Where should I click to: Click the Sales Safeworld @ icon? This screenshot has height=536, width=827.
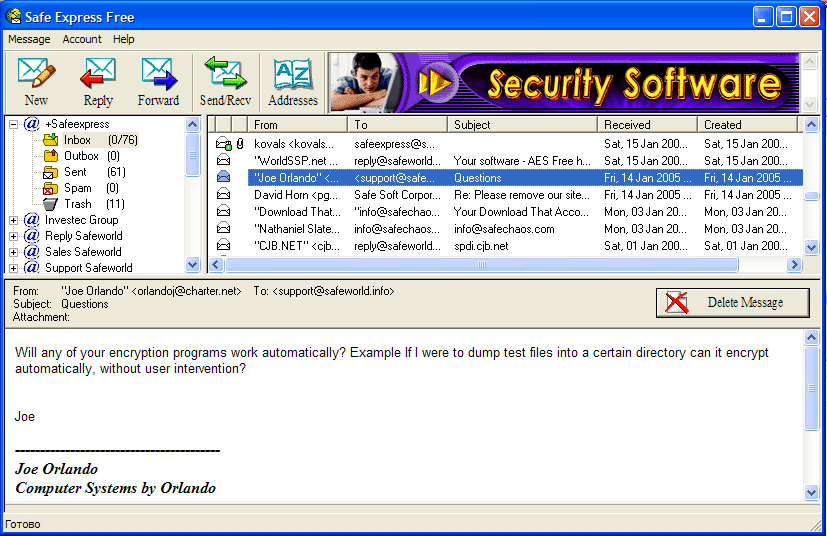(x=32, y=252)
